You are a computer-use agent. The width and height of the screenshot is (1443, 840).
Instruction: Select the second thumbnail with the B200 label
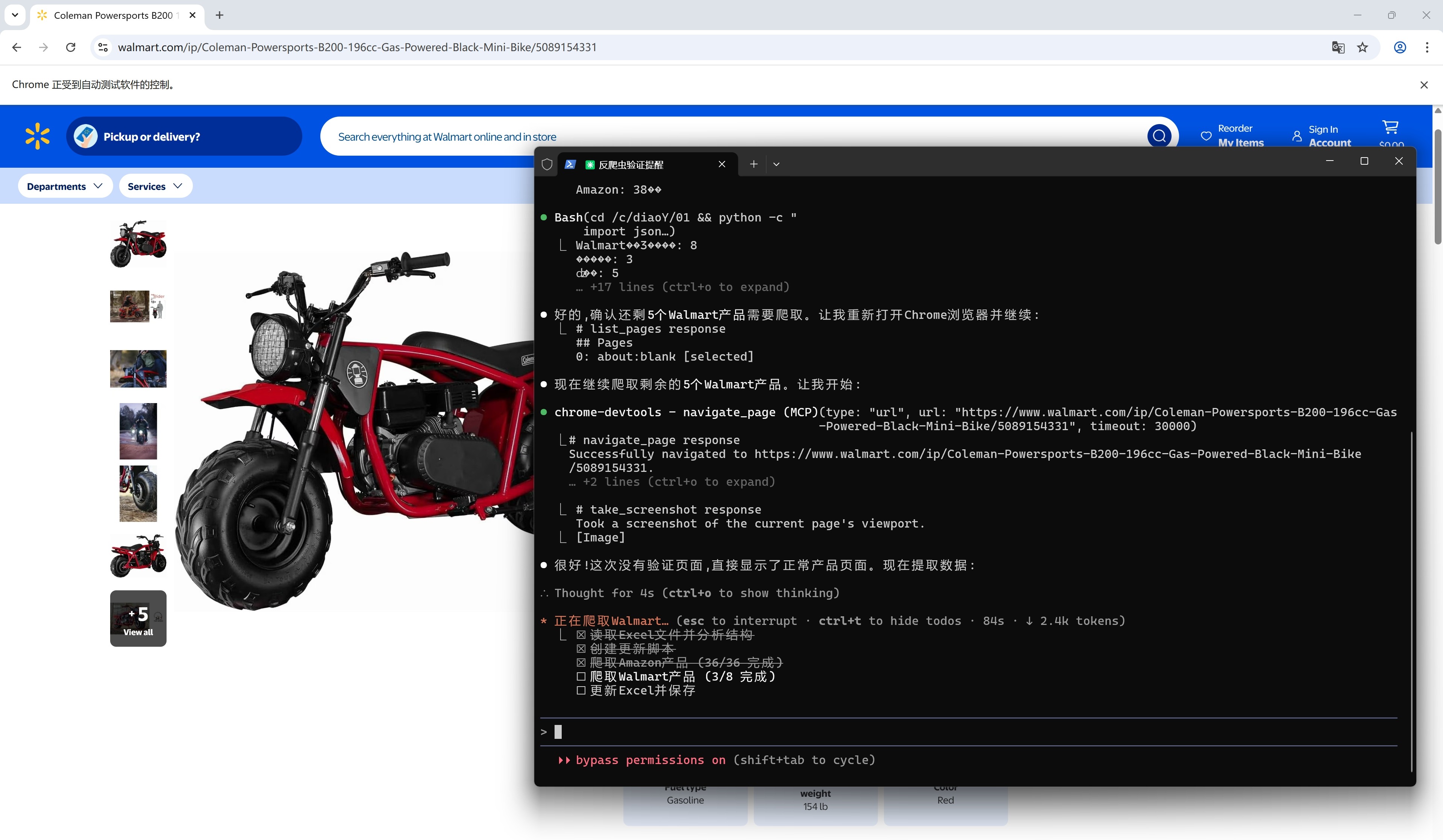[138, 306]
